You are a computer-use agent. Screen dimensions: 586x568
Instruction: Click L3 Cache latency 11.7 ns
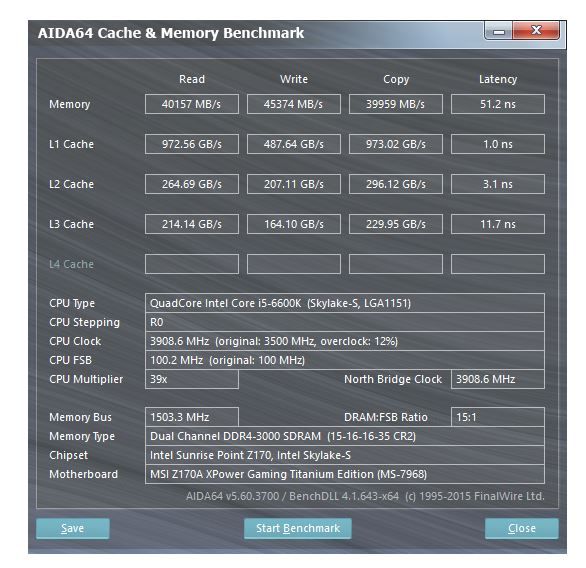(498, 224)
